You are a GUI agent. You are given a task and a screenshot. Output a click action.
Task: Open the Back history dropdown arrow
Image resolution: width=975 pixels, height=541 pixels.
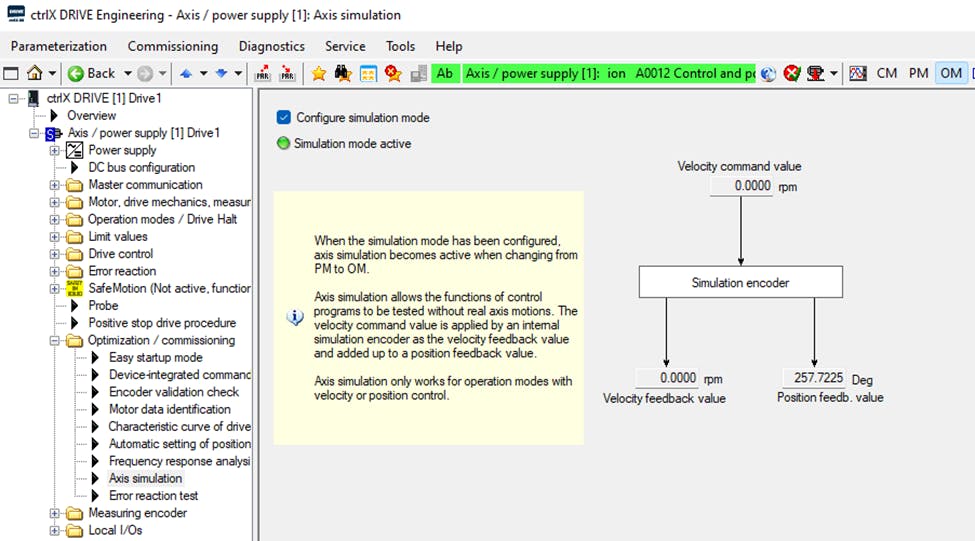tap(126, 73)
